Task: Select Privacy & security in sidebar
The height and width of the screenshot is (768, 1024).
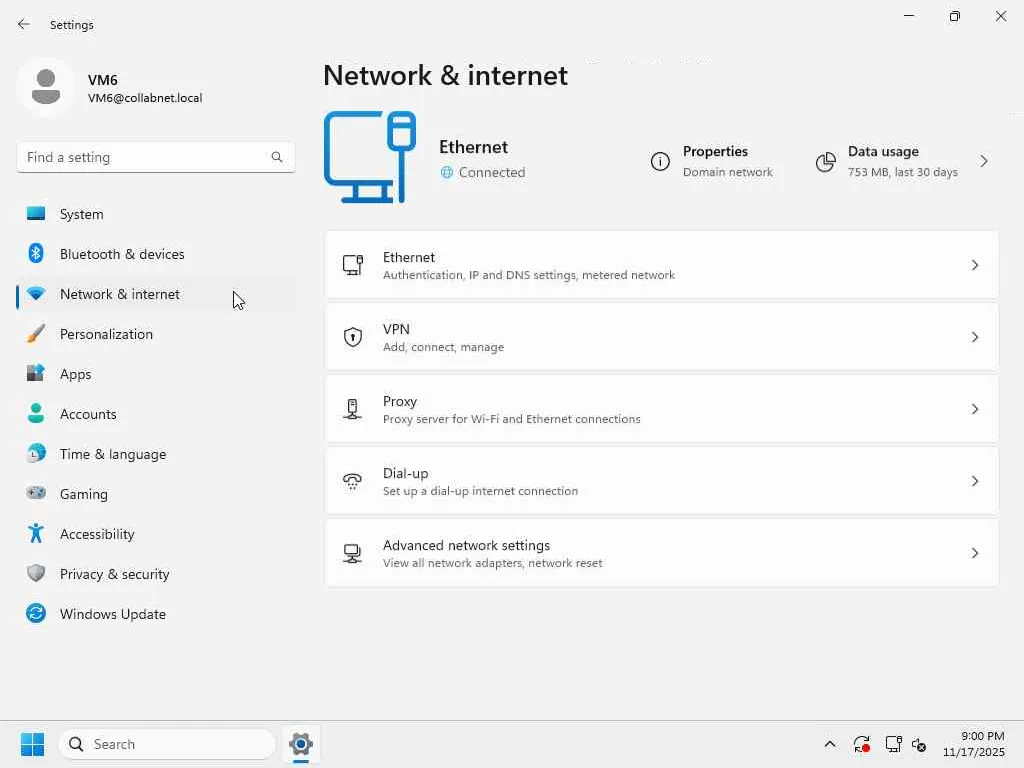Action: pyautogui.click(x=114, y=574)
